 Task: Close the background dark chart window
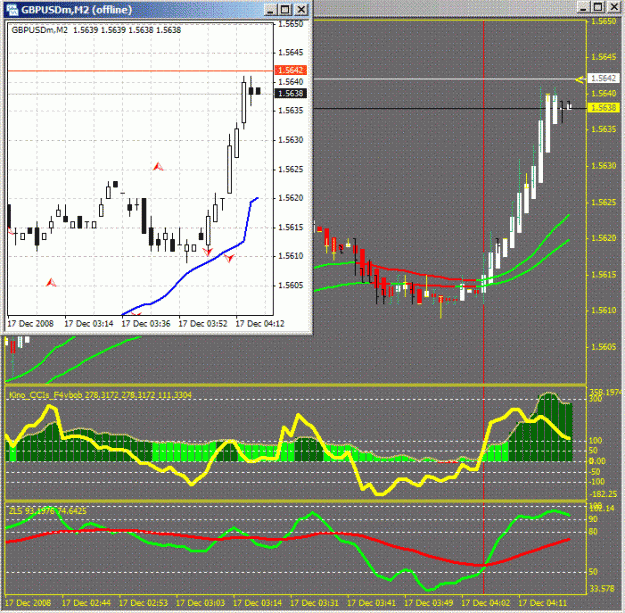(614, 7)
